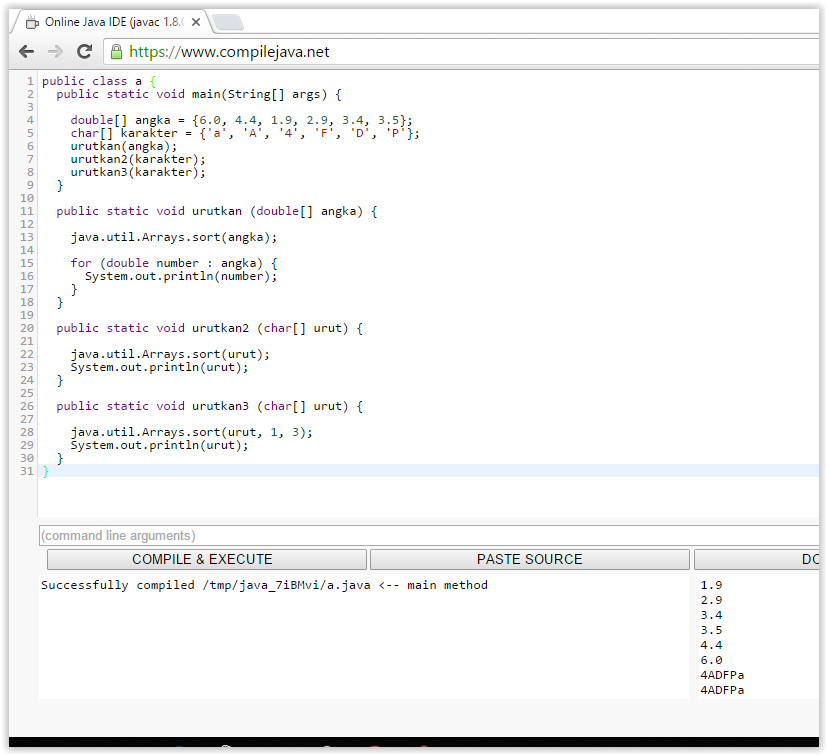
Task: Click the output value 4.4
Action: point(711,645)
